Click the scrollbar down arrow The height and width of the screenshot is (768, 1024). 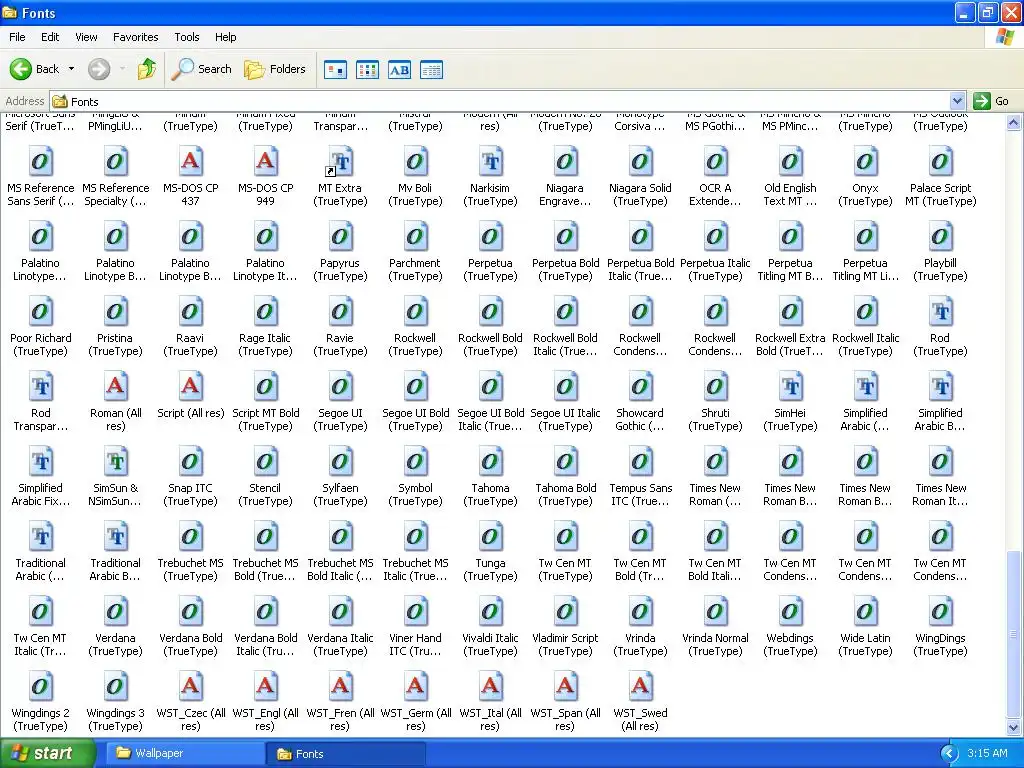pyautogui.click(x=1014, y=727)
